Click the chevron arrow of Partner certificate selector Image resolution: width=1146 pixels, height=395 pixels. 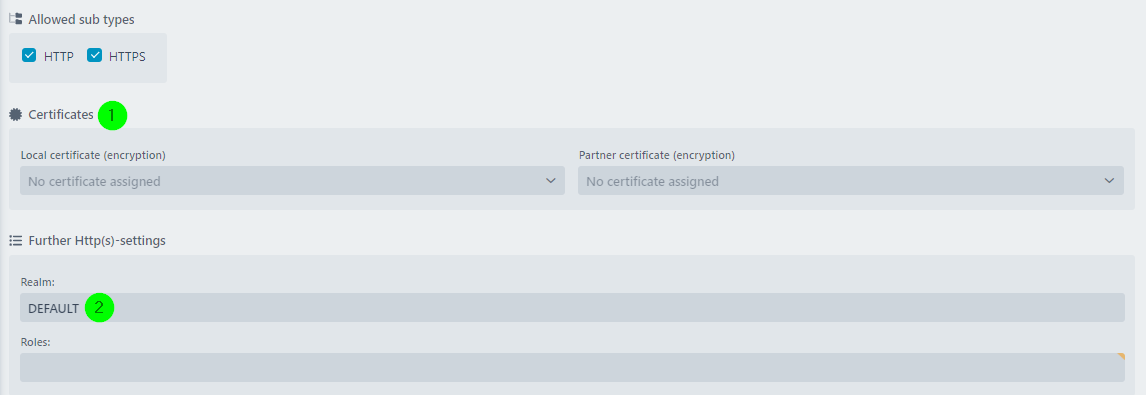[x=1109, y=181]
